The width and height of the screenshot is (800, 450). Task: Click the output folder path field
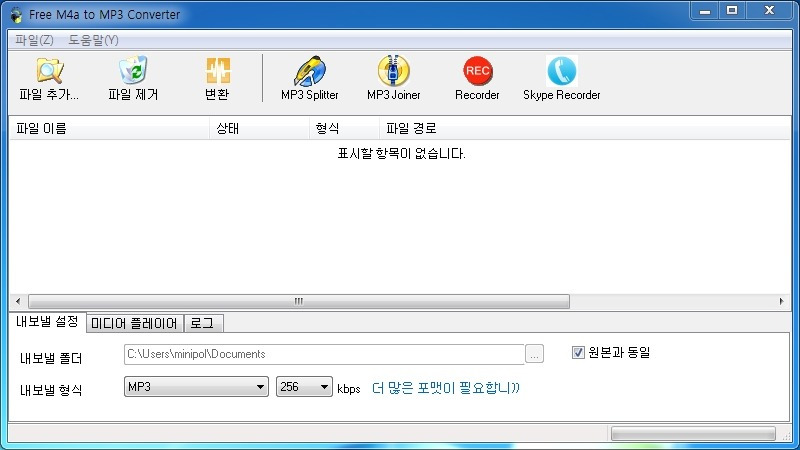click(x=324, y=354)
